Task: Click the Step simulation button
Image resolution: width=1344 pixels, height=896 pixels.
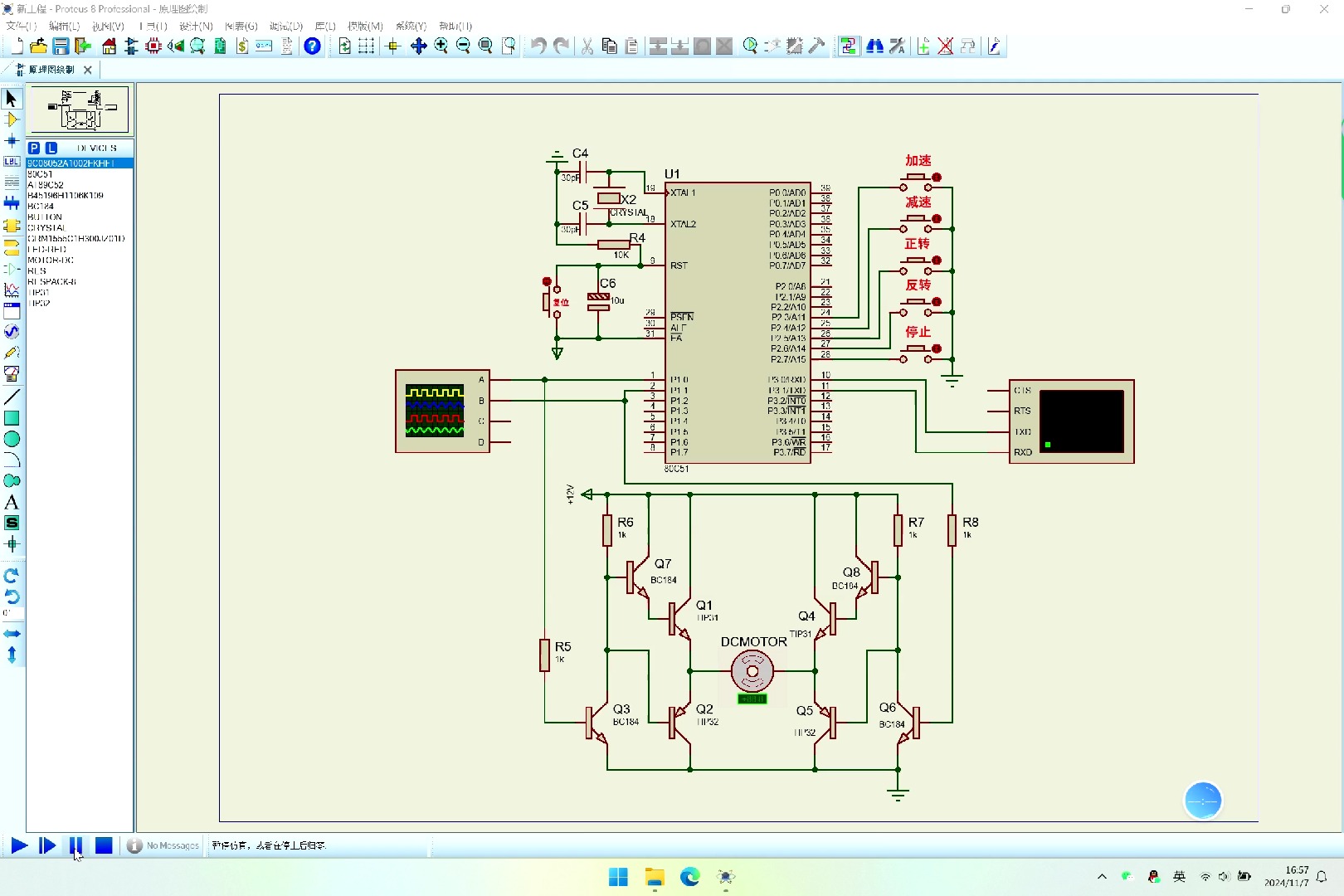Action: [x=47, y=845]
